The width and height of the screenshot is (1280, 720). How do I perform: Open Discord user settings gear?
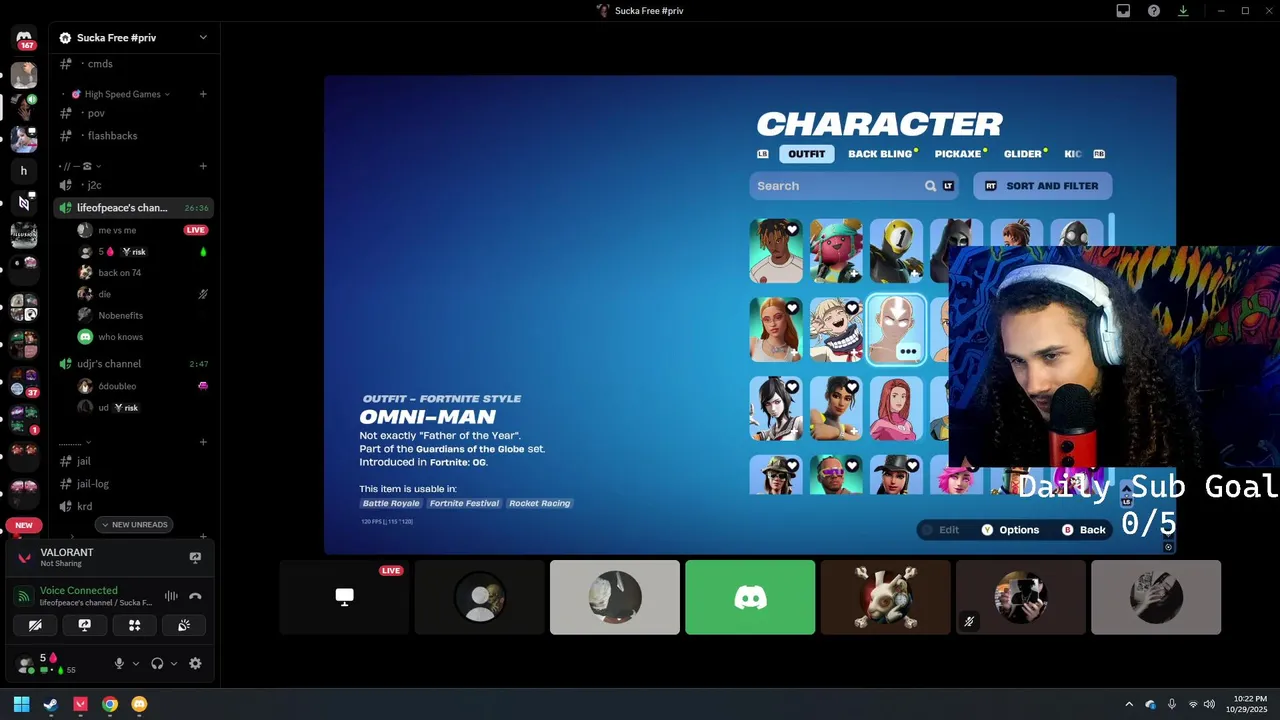coord(195,663)
